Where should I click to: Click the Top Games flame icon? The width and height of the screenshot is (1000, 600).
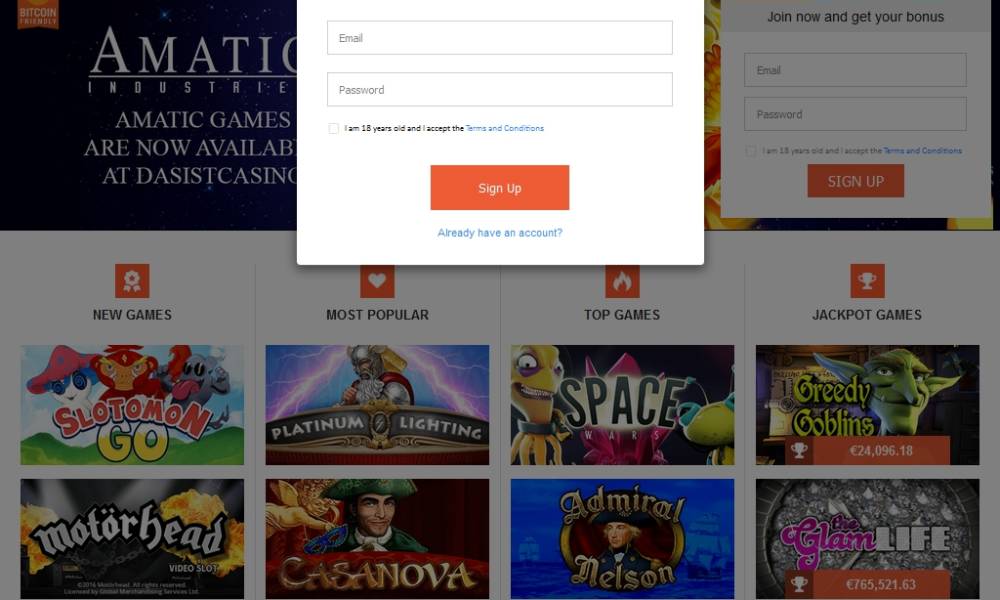point(622,281)
